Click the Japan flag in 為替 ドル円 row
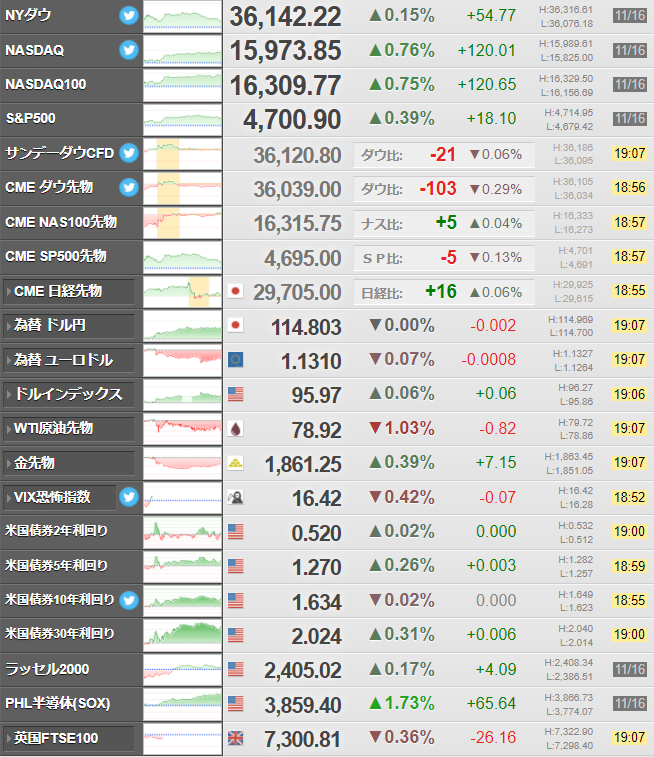 click(x=236, y=325)
